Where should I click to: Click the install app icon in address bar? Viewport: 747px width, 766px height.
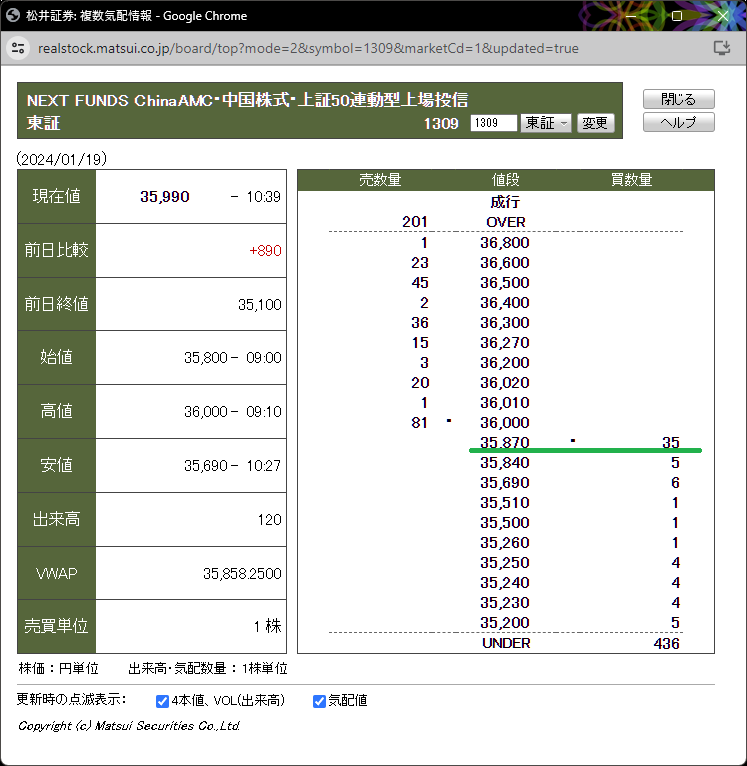(722, 48)
